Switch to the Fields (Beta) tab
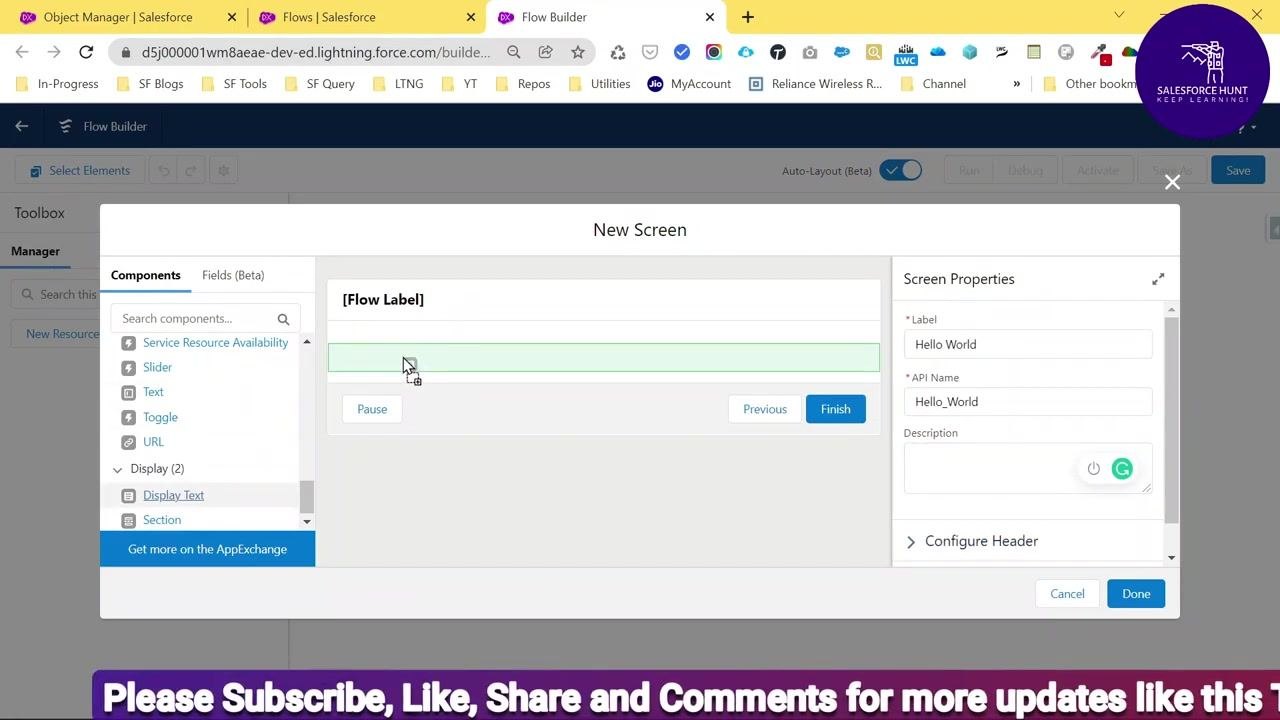The width and height of the screenshot is (1280, 720). click(233, 275)
